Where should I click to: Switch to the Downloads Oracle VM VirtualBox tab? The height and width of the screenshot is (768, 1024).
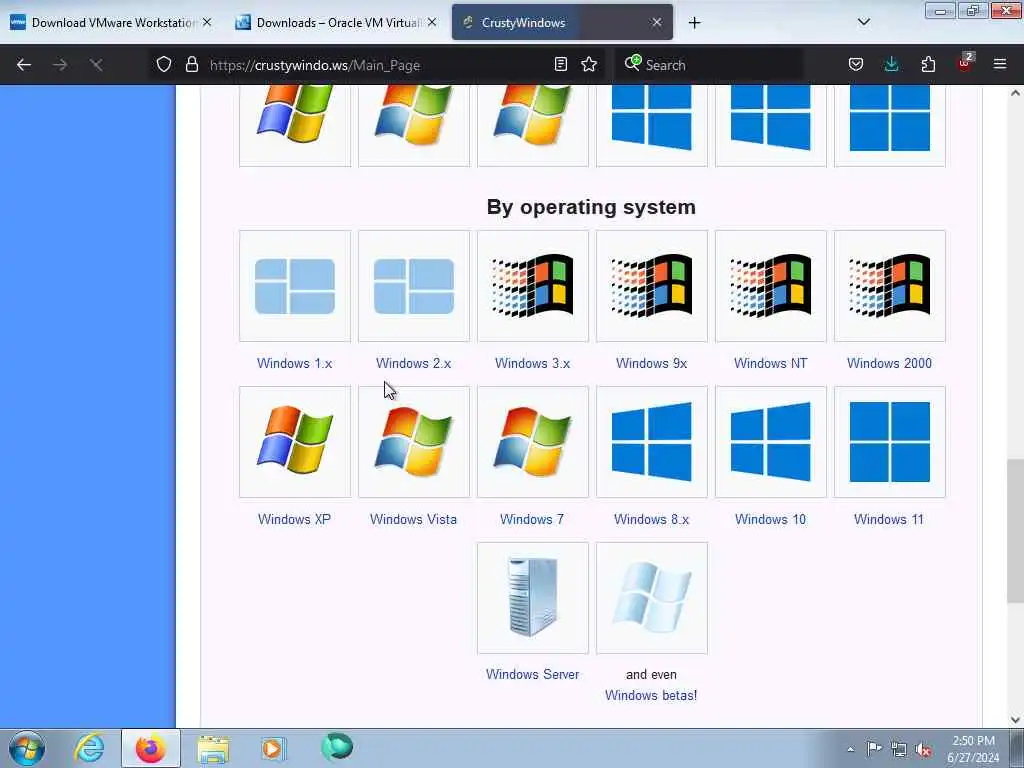(x=336, y=22)
